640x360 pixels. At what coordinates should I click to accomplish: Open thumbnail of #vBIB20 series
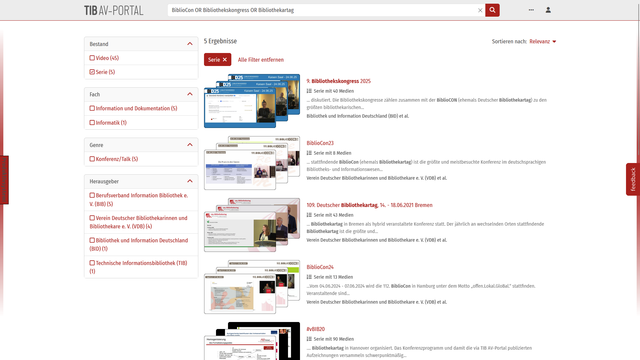click(x=252, y=341)
